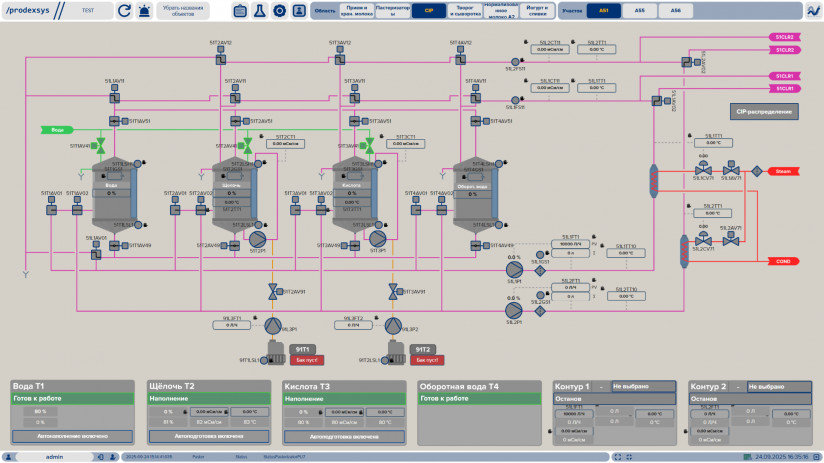
Task: Open the lab flask icon
Action: click(x=259, y=11)
